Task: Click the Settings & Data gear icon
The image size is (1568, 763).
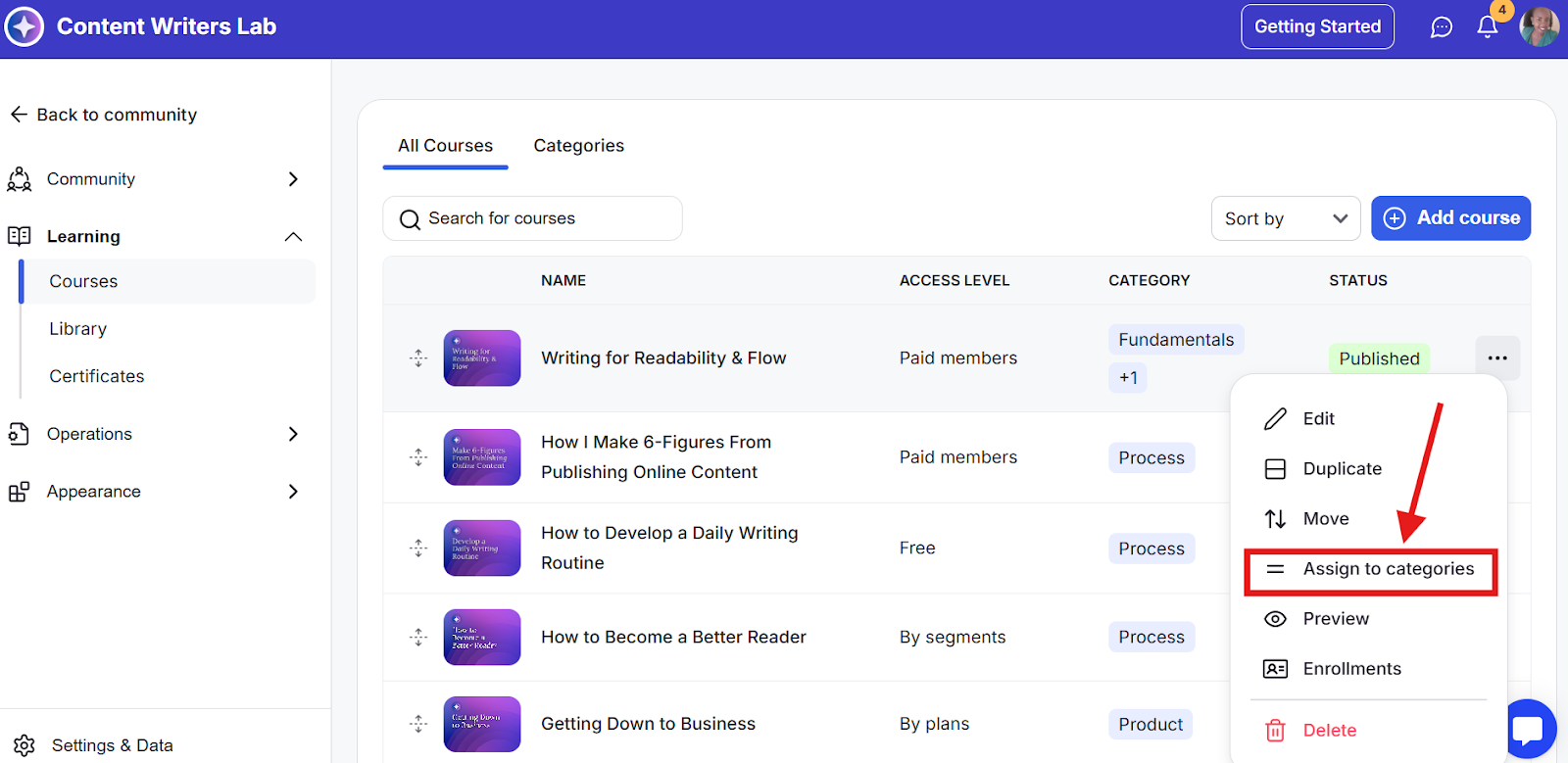Action: (x=24, y=745)
